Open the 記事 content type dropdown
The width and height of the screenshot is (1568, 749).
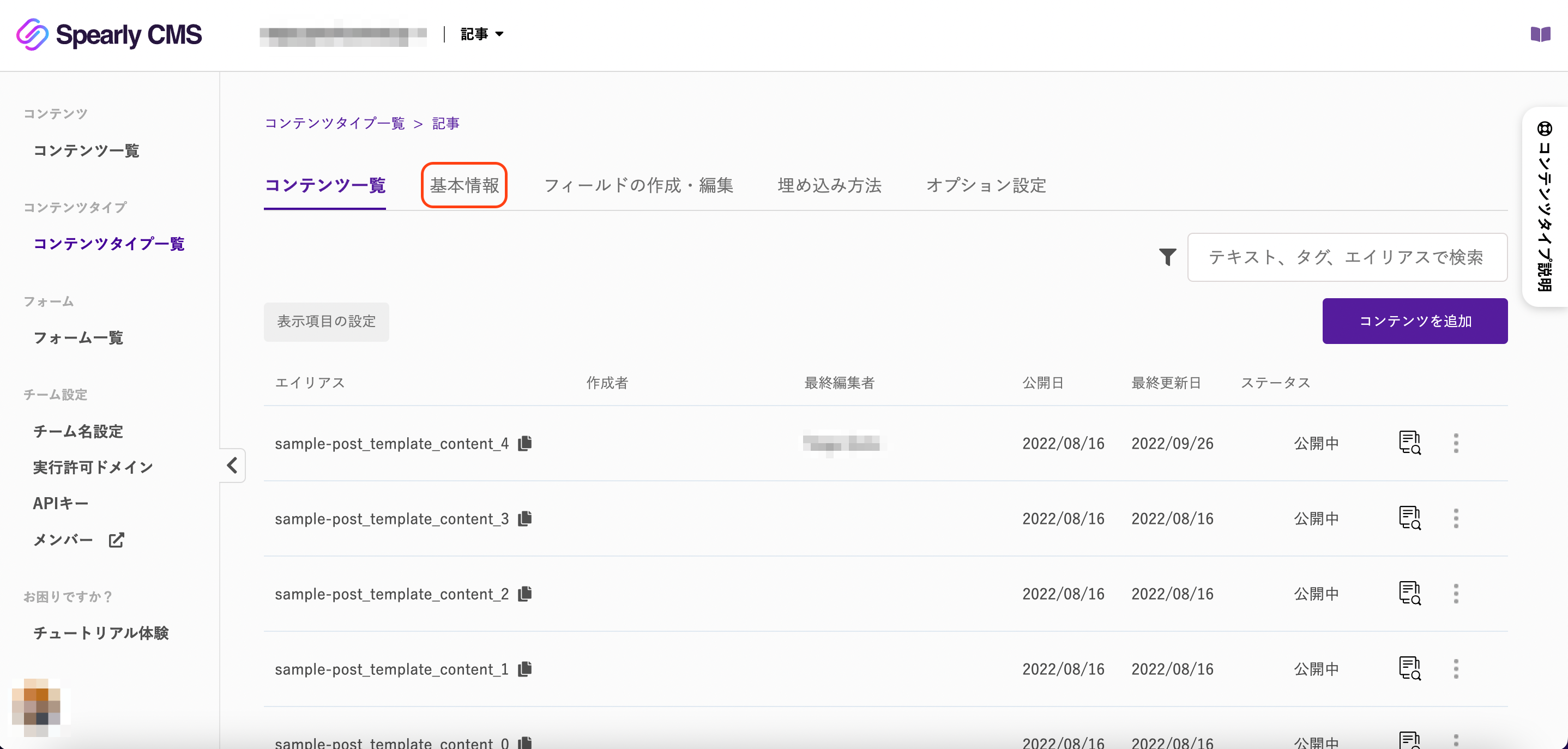click(x=481, y=34)
